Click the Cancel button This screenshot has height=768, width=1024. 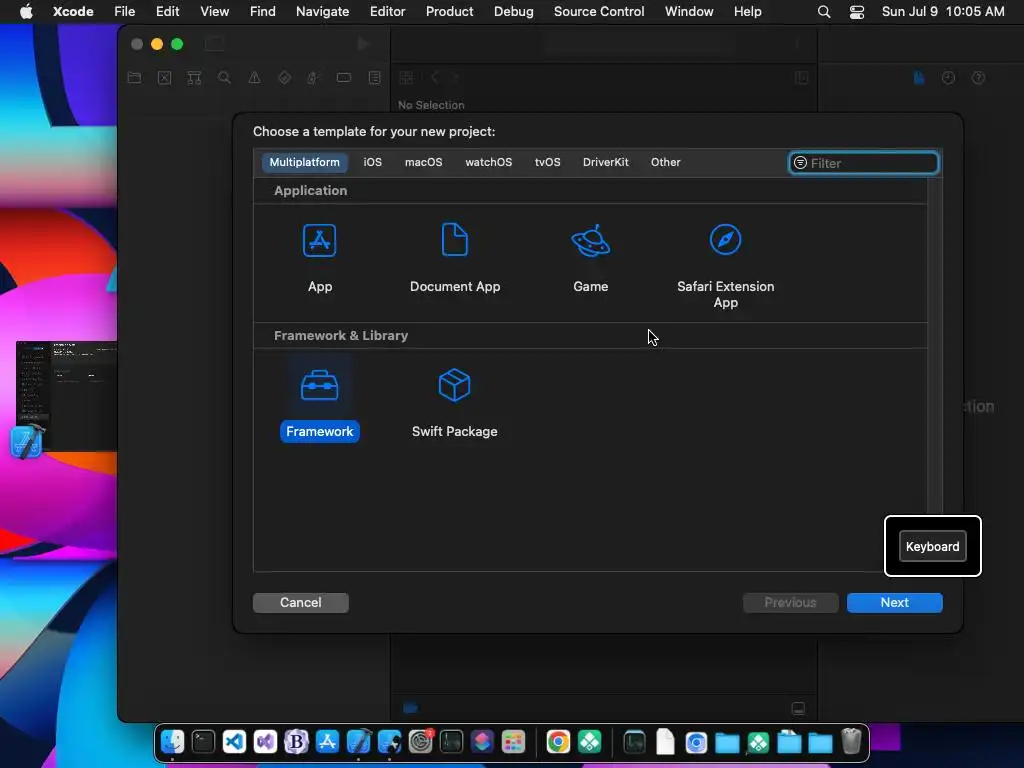[x=300, y=602]
